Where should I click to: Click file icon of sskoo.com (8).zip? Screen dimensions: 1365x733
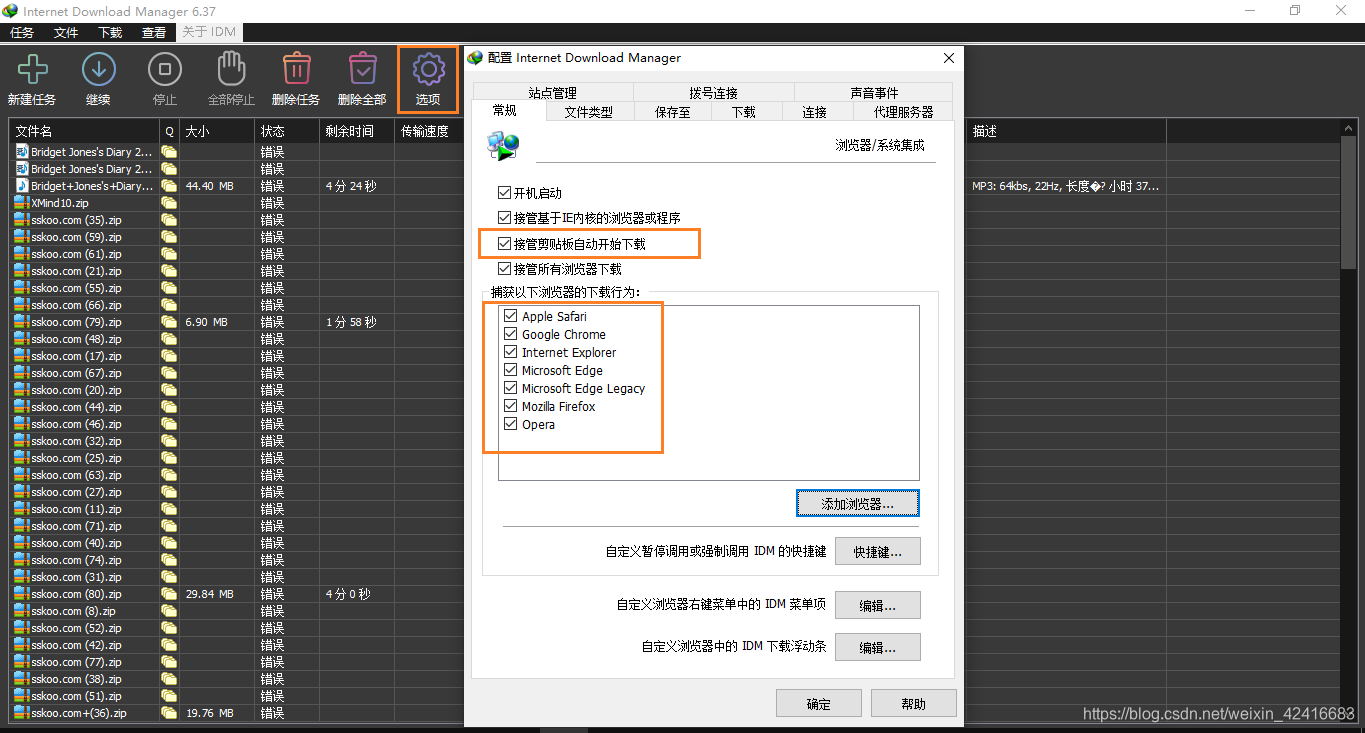coord(22,611)
